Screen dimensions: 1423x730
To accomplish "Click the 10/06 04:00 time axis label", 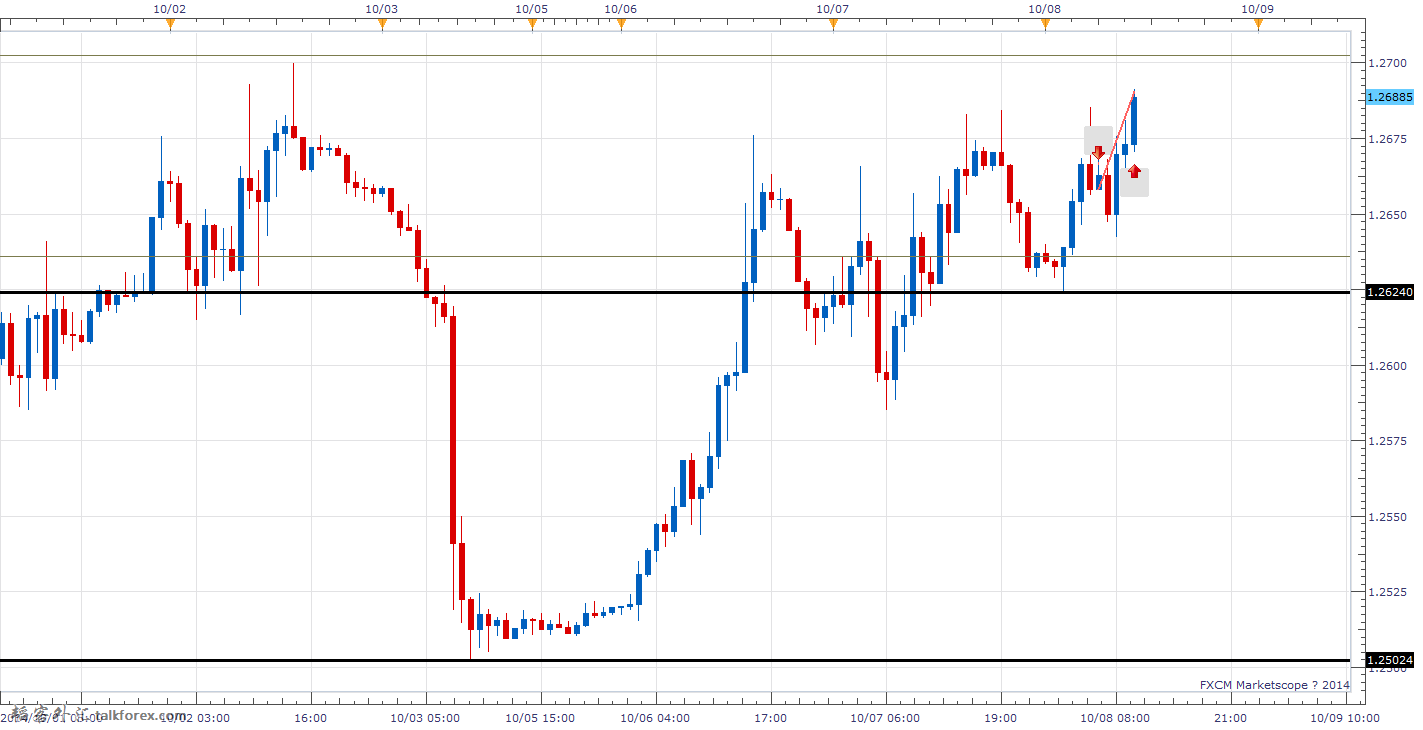I will click(x=655, y=717).
